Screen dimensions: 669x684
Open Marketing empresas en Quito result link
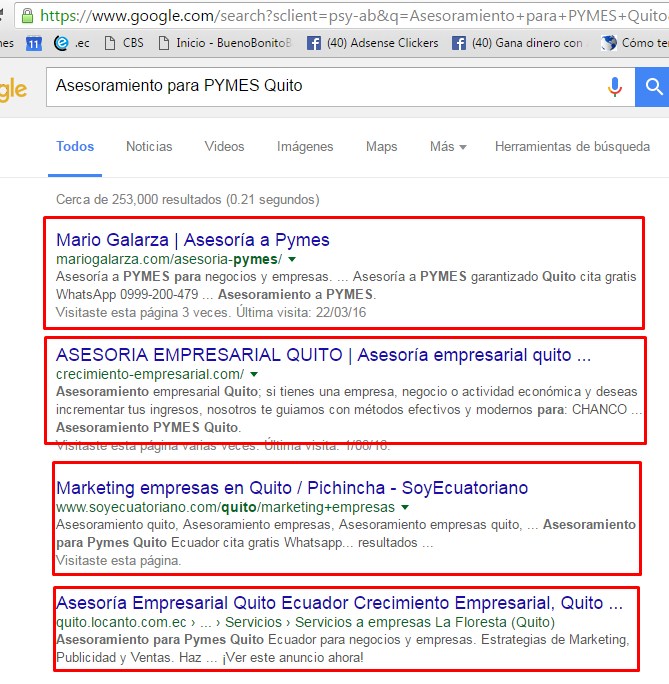292,488
